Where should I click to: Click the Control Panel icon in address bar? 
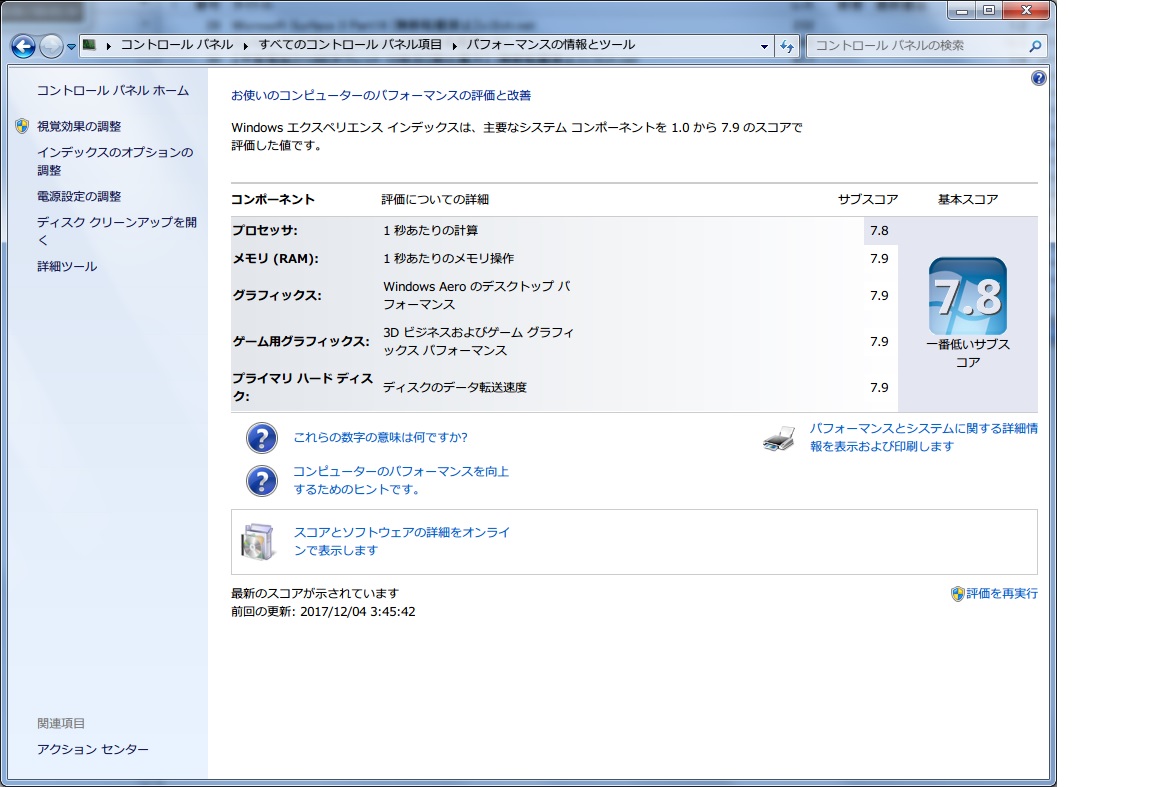89,45
